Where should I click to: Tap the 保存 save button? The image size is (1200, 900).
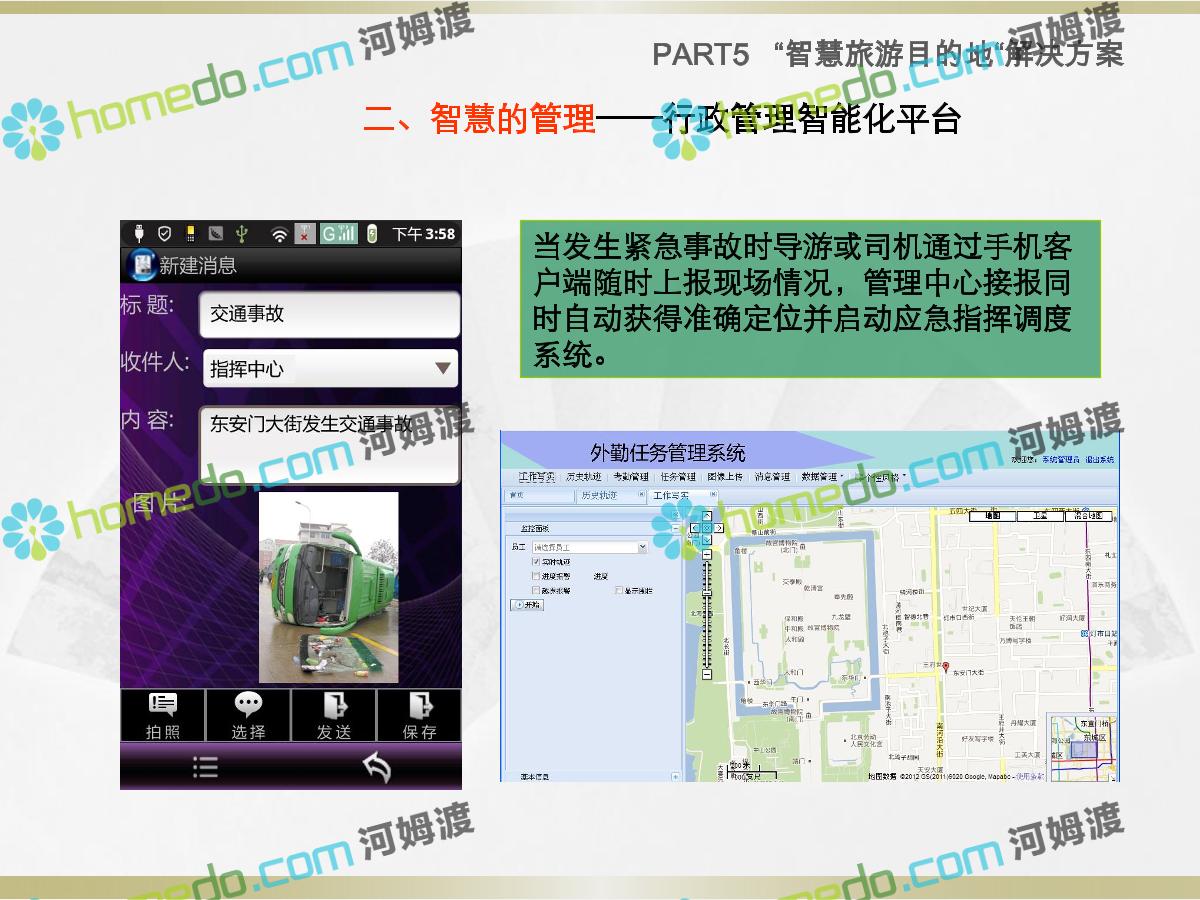pos(419,715)
